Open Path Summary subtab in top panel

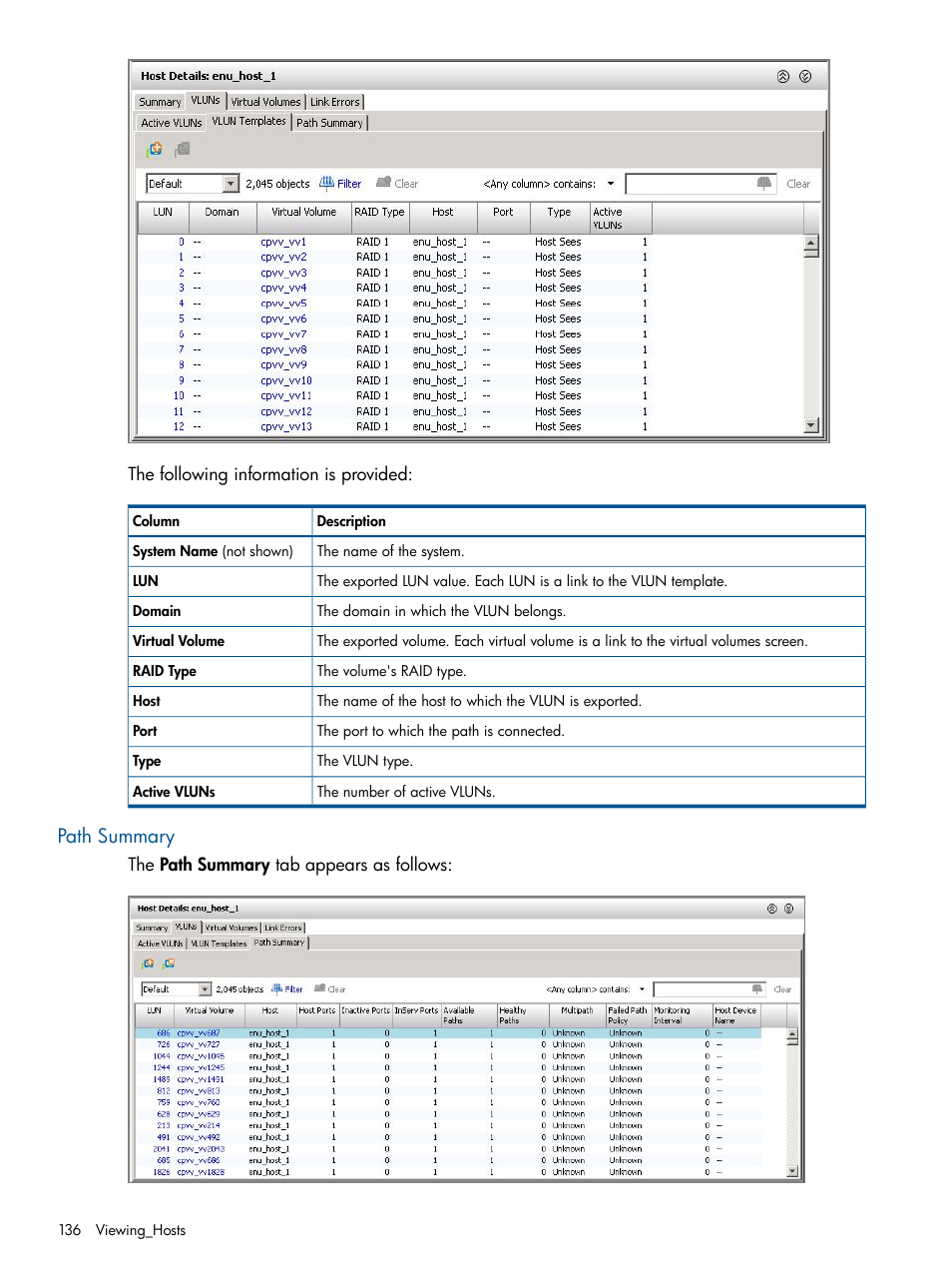pyautogui.click(x=329, y=123)
